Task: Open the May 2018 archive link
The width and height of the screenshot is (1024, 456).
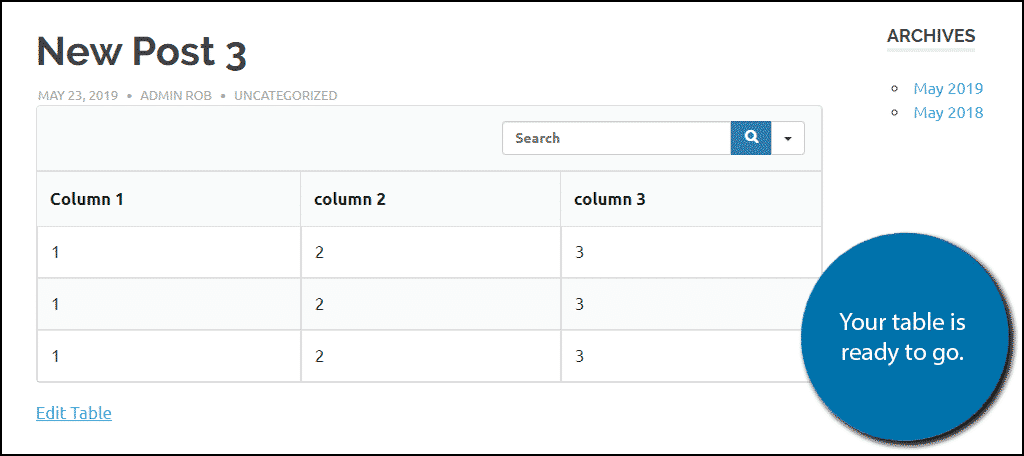Action: [948, 112]
